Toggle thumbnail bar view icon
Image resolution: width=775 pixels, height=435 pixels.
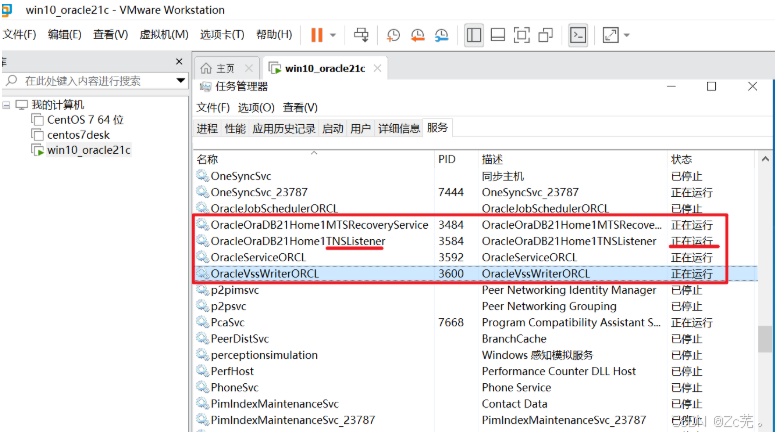(x=498, y=35)
